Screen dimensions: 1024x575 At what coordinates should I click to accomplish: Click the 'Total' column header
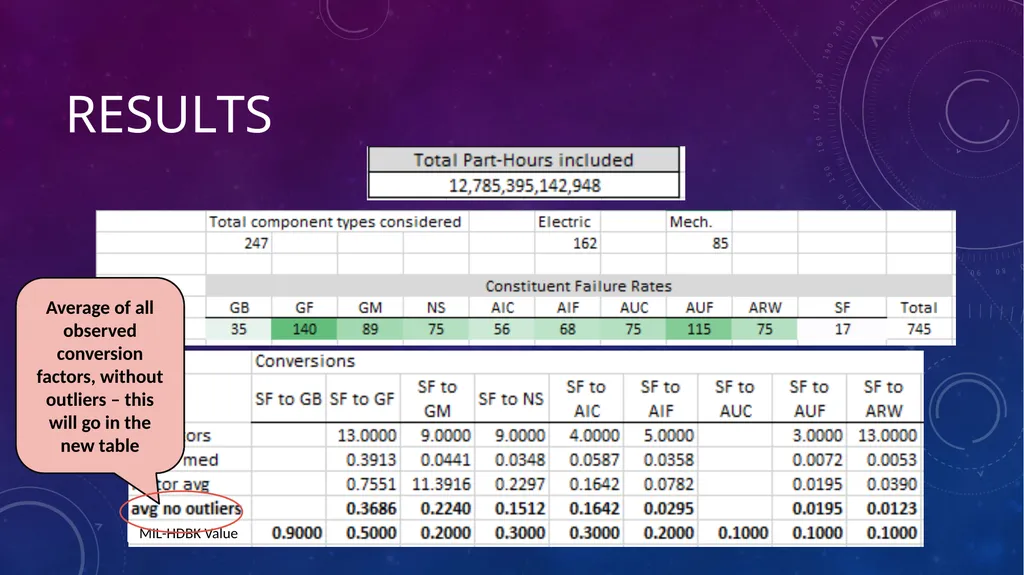click(x=918, y=308)
